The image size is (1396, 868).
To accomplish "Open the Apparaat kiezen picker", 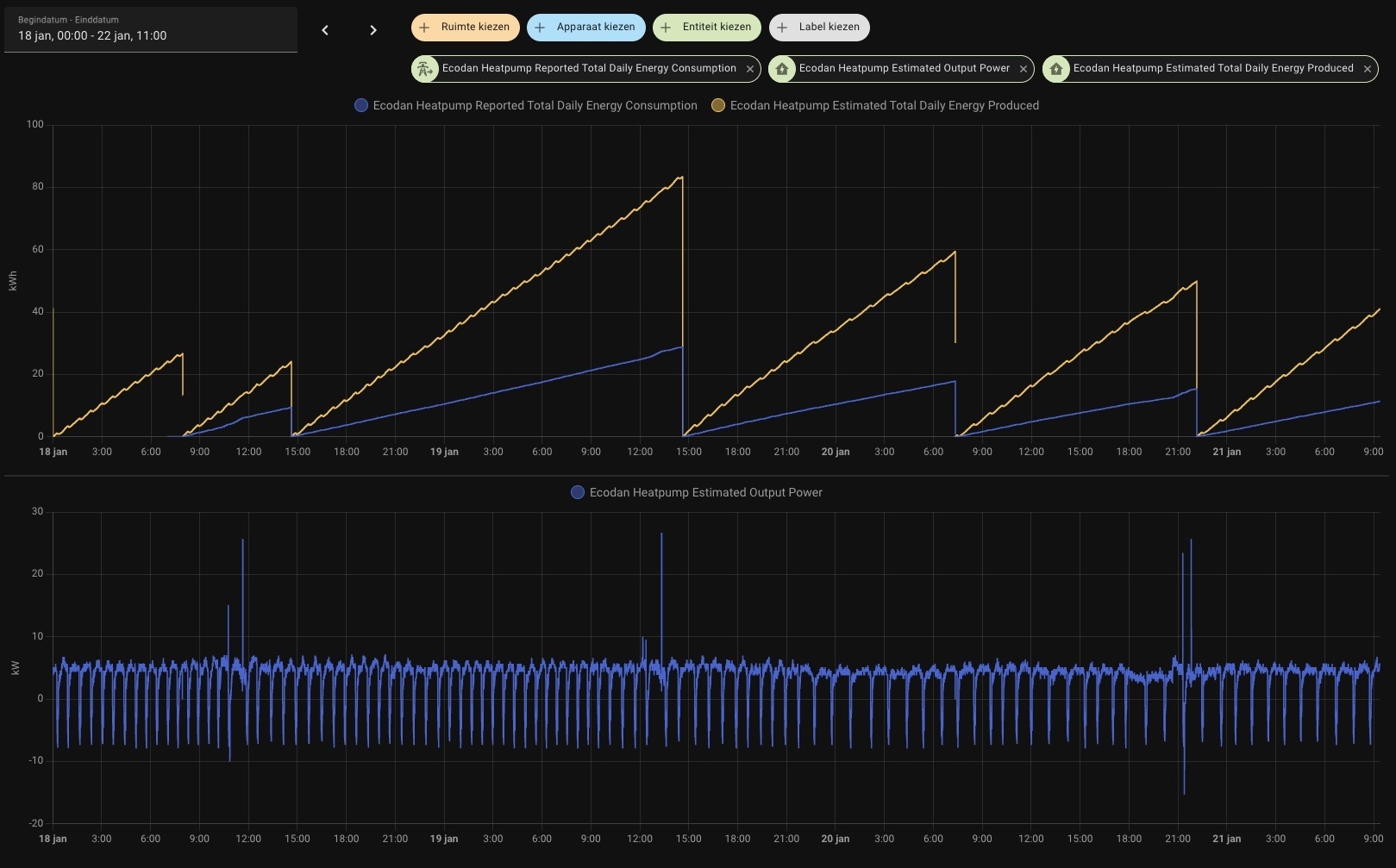I will click(x=586, y=28).
